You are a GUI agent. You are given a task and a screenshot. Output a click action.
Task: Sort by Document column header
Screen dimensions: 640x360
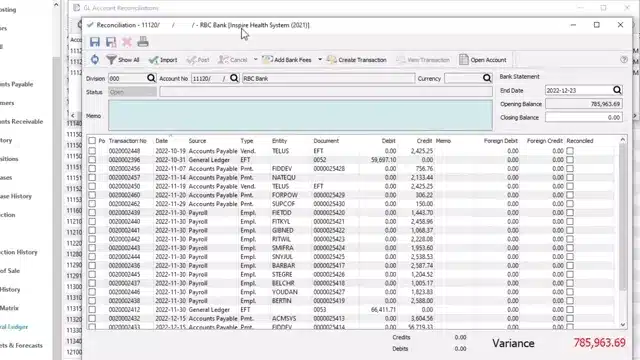[x=326, y=141]
